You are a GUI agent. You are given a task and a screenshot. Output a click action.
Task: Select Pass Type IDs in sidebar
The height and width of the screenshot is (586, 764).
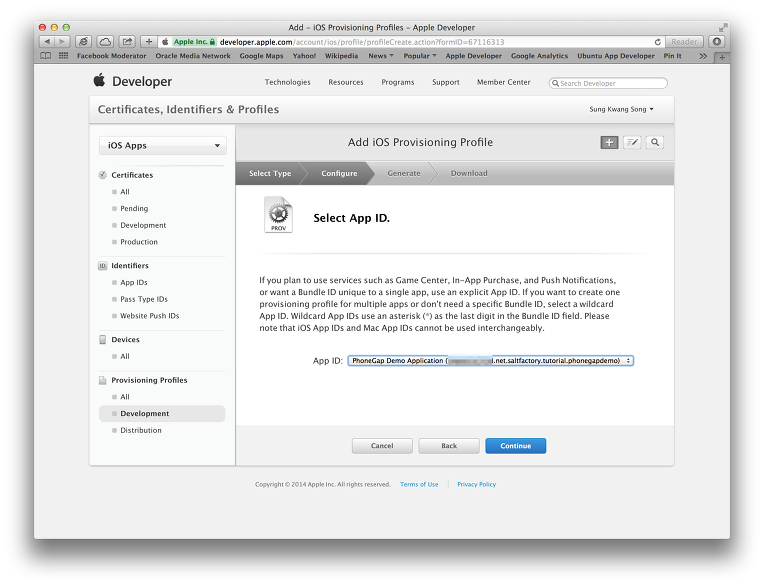pyautogui.click(x=144, y=299)
